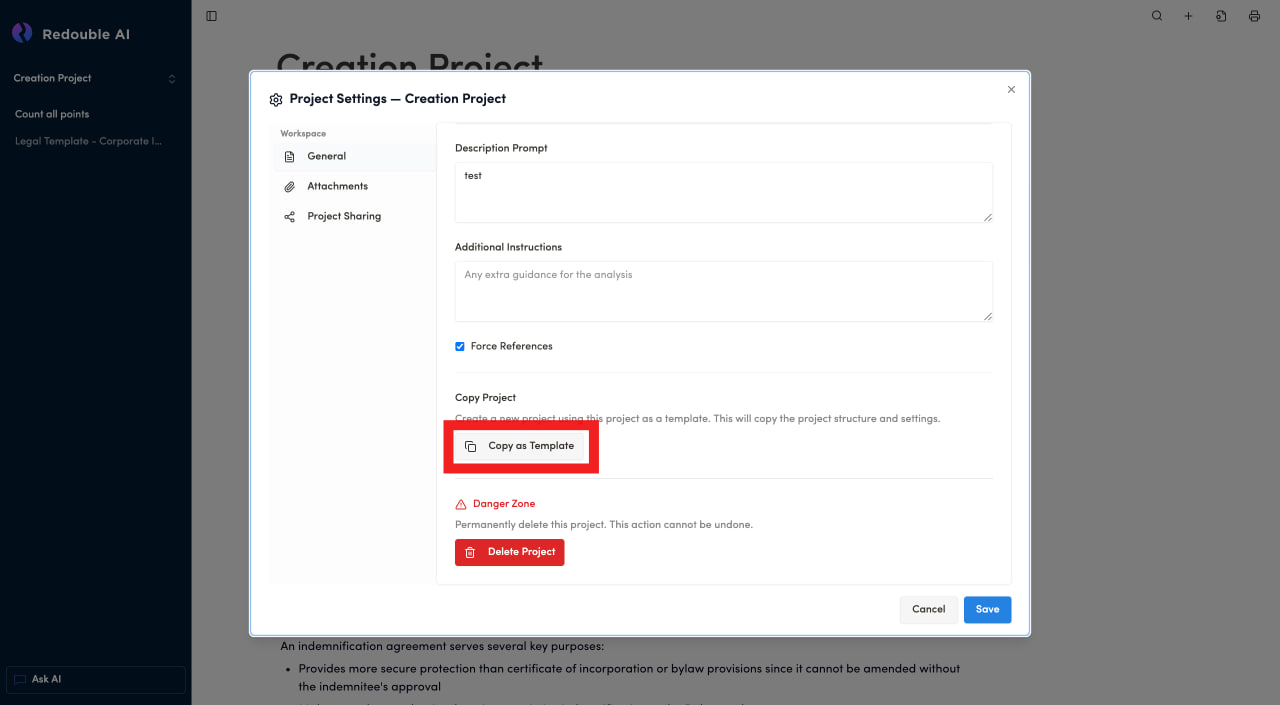The width and height of the screenshot is (1280, 705).
Task: Close the Project Settings dialog with X
Action: 1011,90
